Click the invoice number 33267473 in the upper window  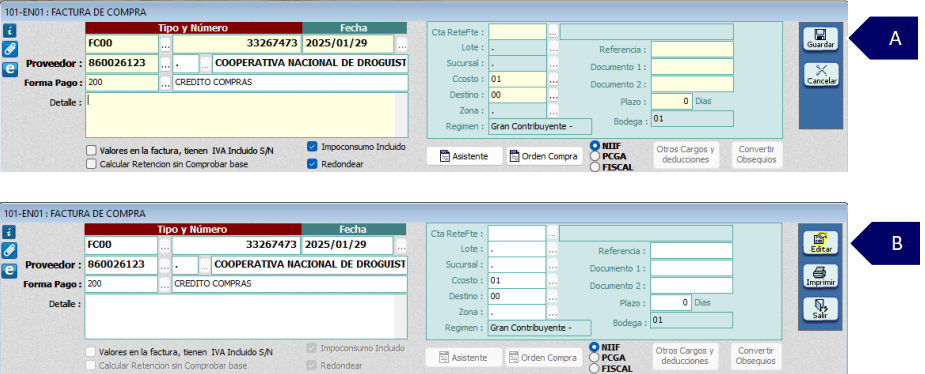coord(237,44)
